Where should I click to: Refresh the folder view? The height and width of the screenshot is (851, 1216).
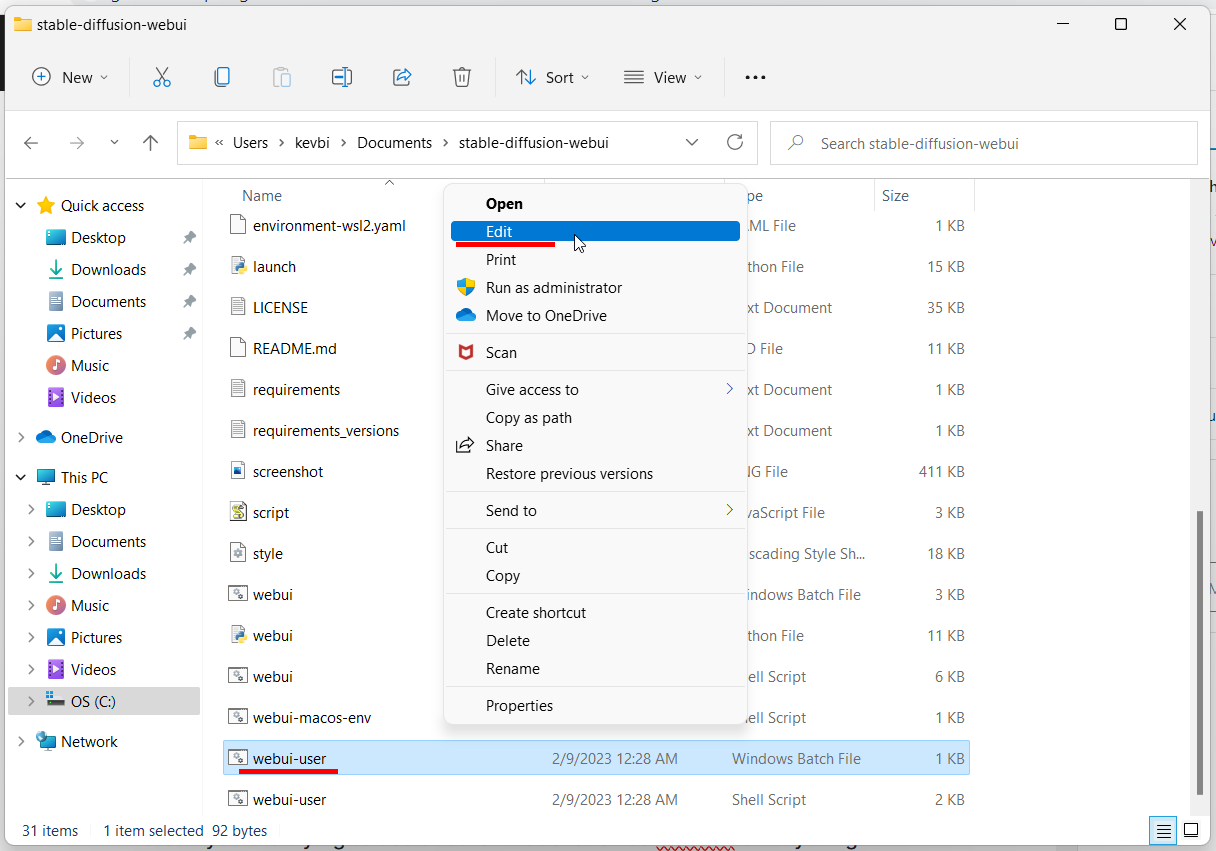point(735,142)
